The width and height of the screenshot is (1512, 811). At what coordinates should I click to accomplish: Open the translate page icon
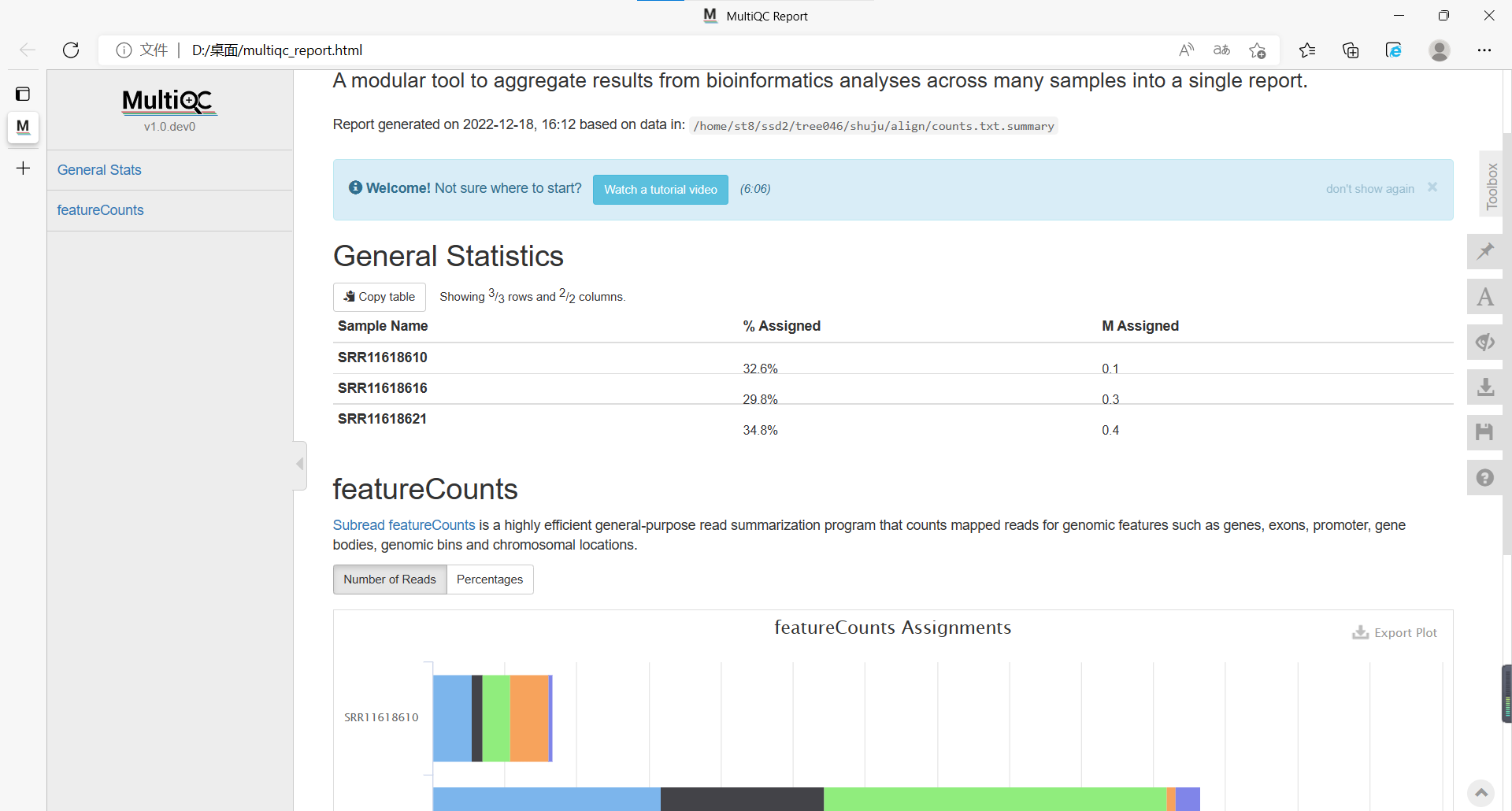coord(1221,50)
